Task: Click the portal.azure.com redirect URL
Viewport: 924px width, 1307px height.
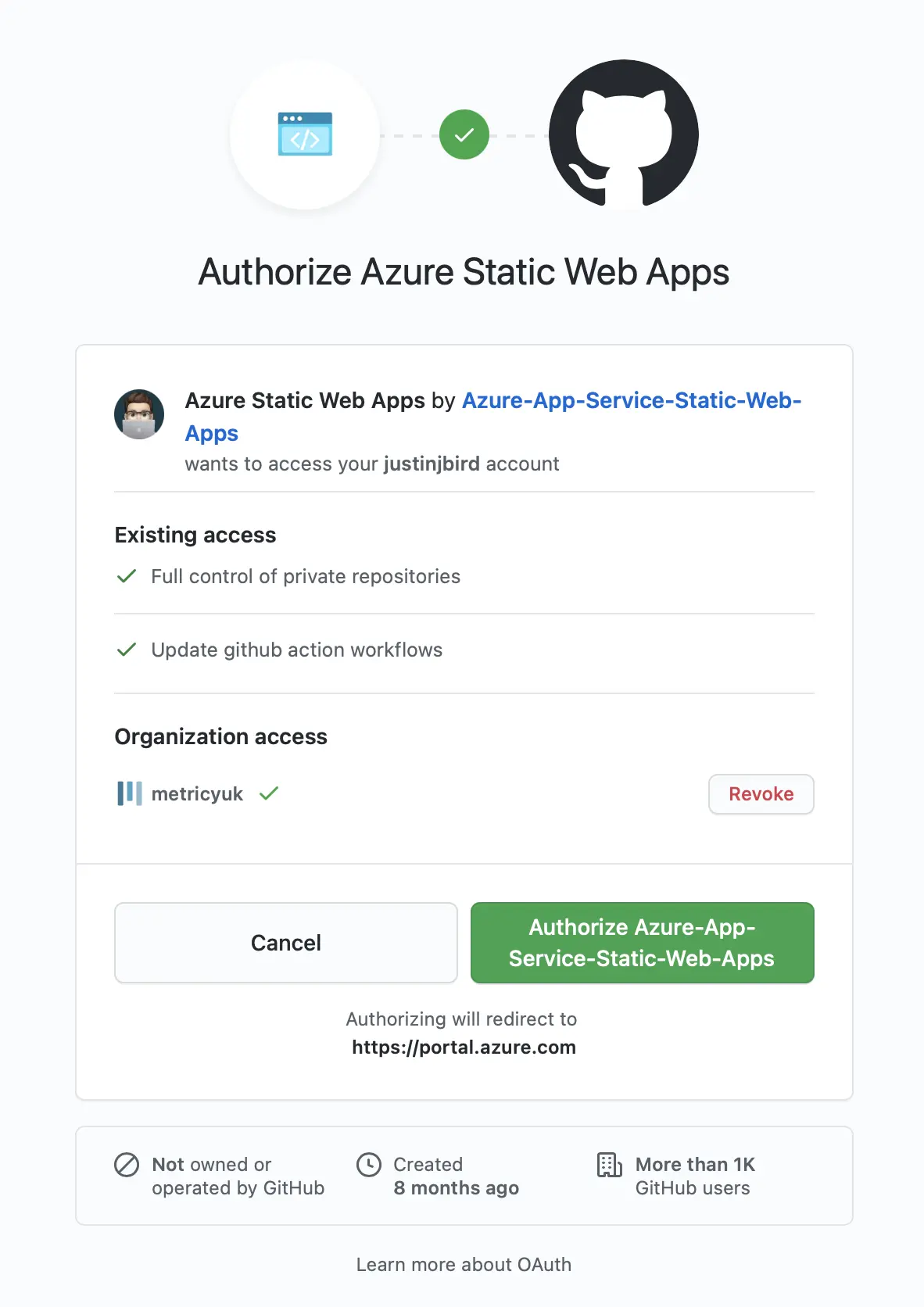Action: click(x=463, y=1047)
